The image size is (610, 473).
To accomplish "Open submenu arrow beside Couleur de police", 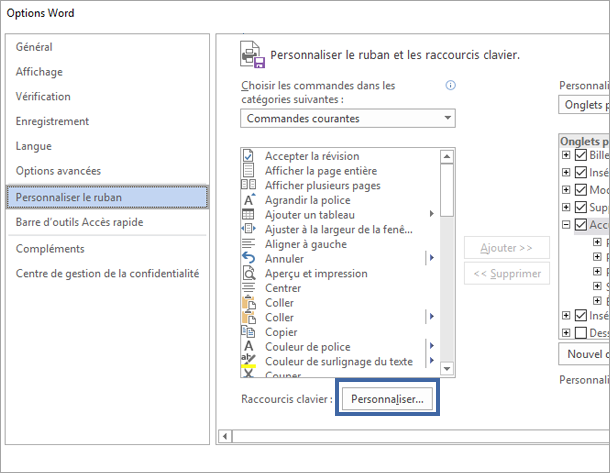I will point(431,345).
